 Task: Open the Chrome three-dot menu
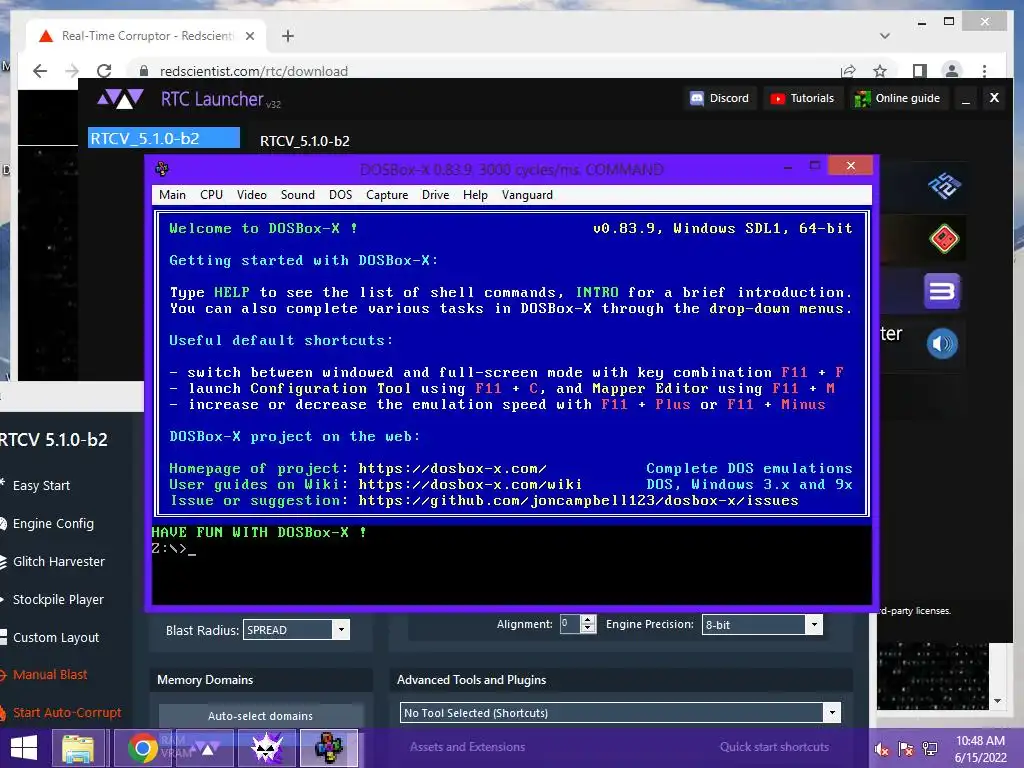point(984,71)
